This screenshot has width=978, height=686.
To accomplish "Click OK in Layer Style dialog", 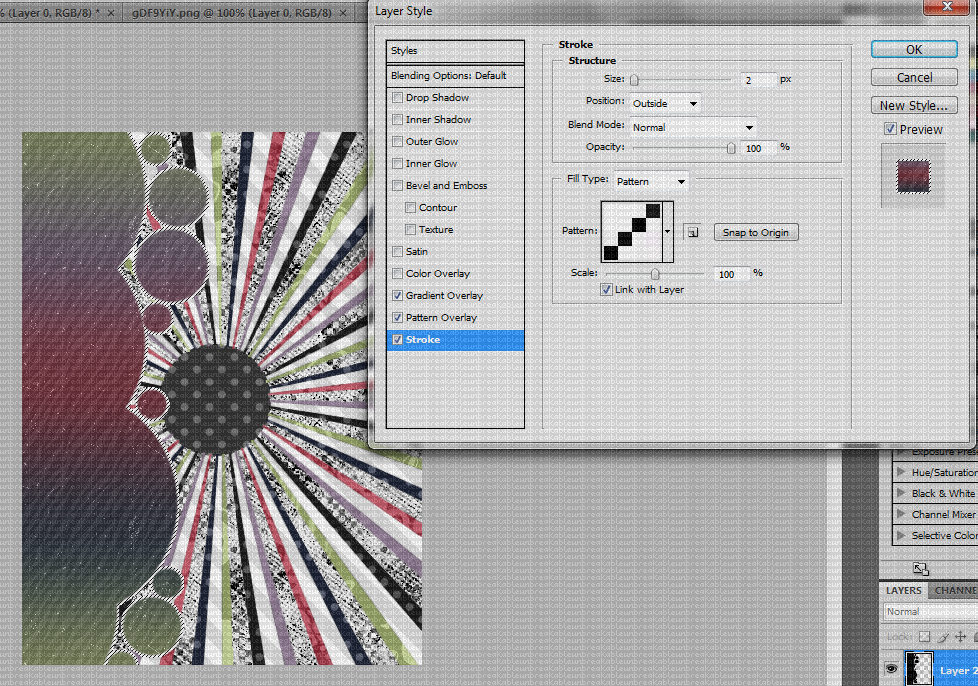I will [x=914, y=50].
